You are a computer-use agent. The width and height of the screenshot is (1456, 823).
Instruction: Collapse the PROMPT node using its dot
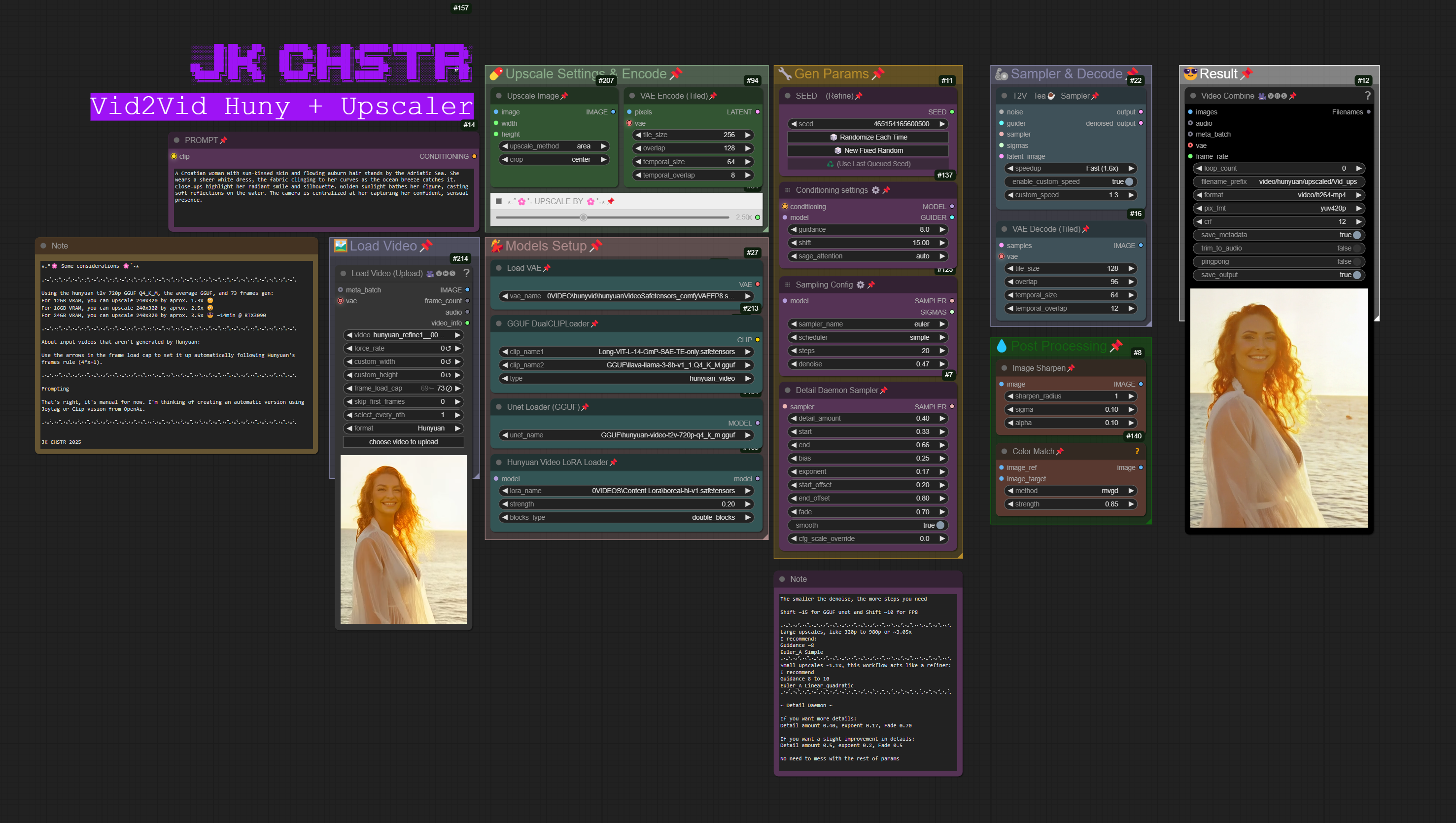pos(176,140)
